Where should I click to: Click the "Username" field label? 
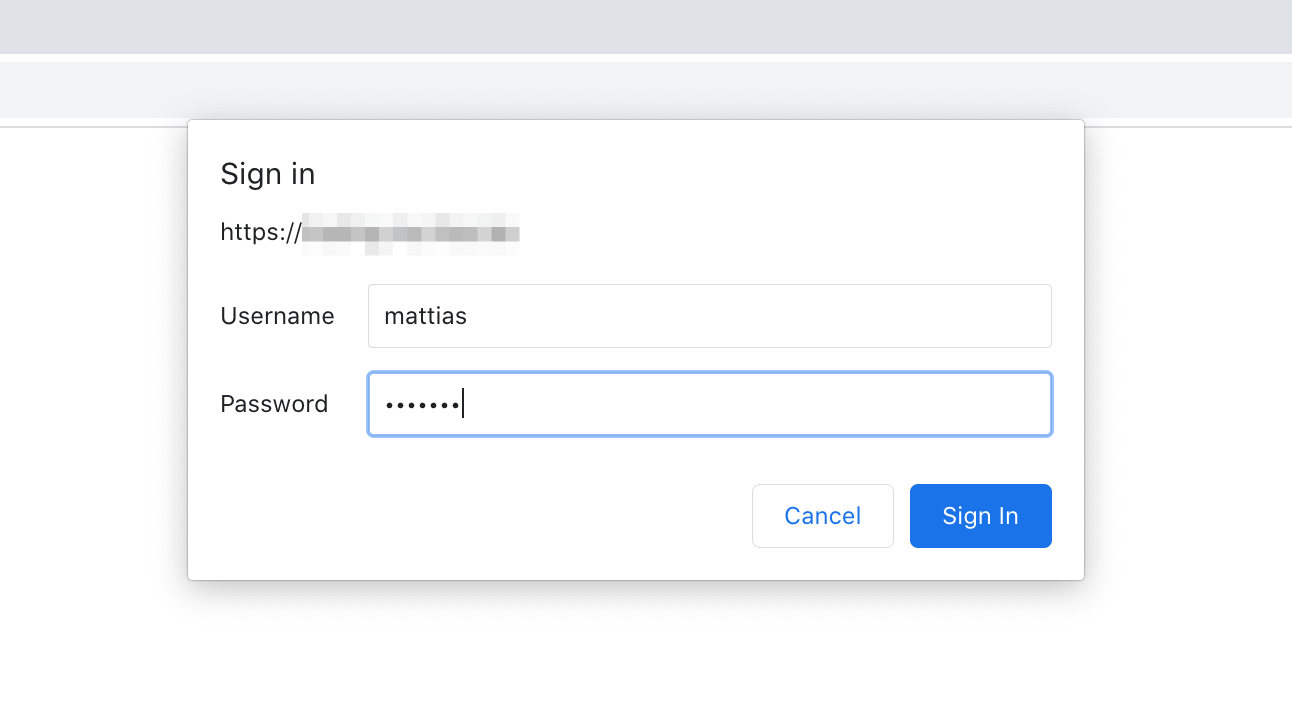point(277,316)
